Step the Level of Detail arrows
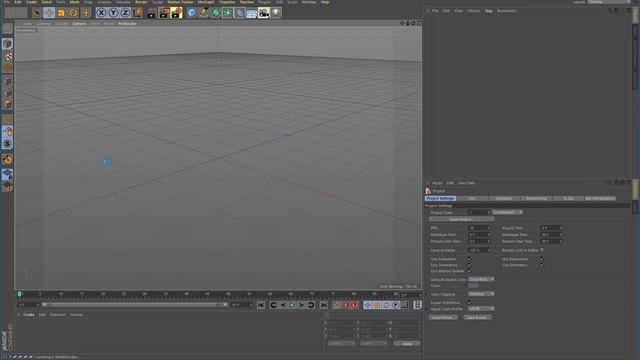Screen dimensions: 640x360 (488, 250)
